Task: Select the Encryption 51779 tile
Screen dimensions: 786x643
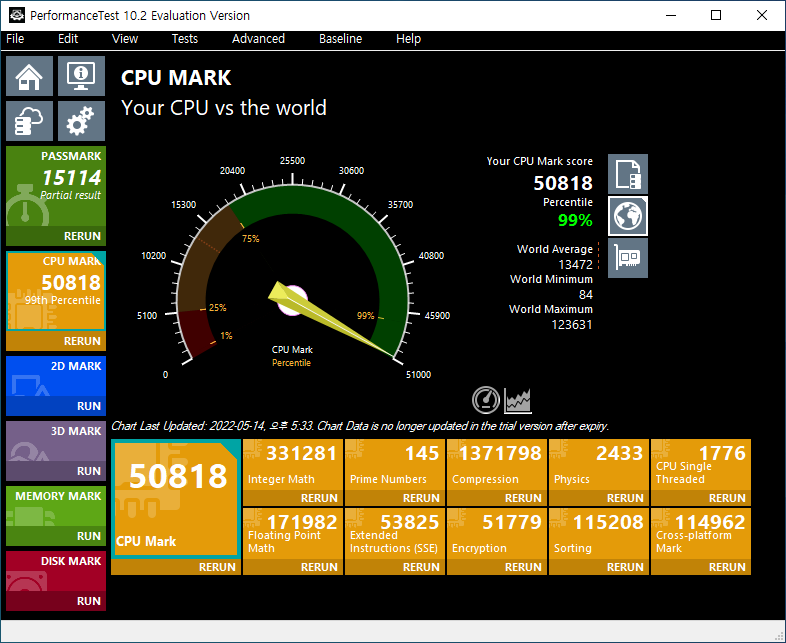Action: (x=497, y=534)
